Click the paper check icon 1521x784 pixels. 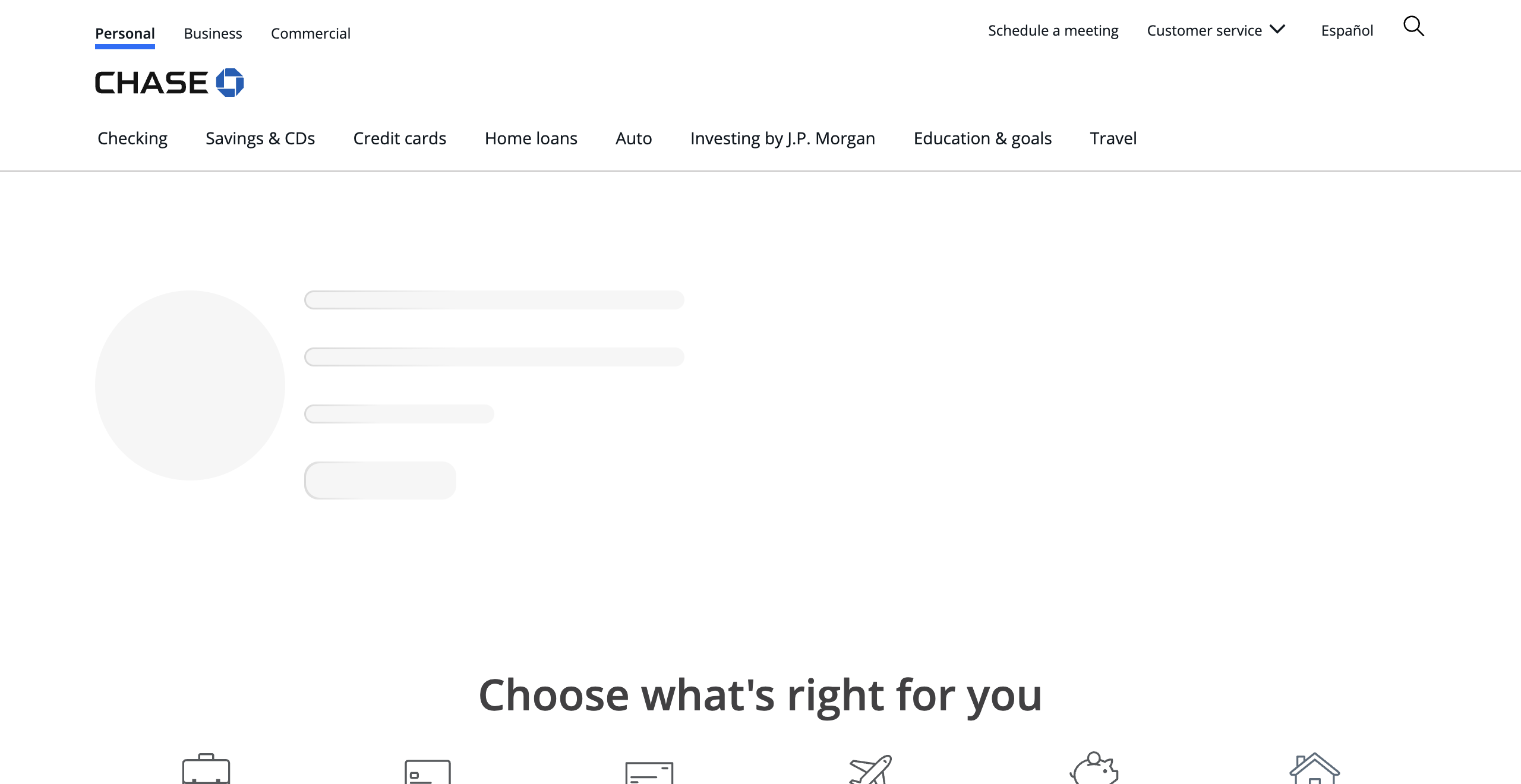[649, 773]
